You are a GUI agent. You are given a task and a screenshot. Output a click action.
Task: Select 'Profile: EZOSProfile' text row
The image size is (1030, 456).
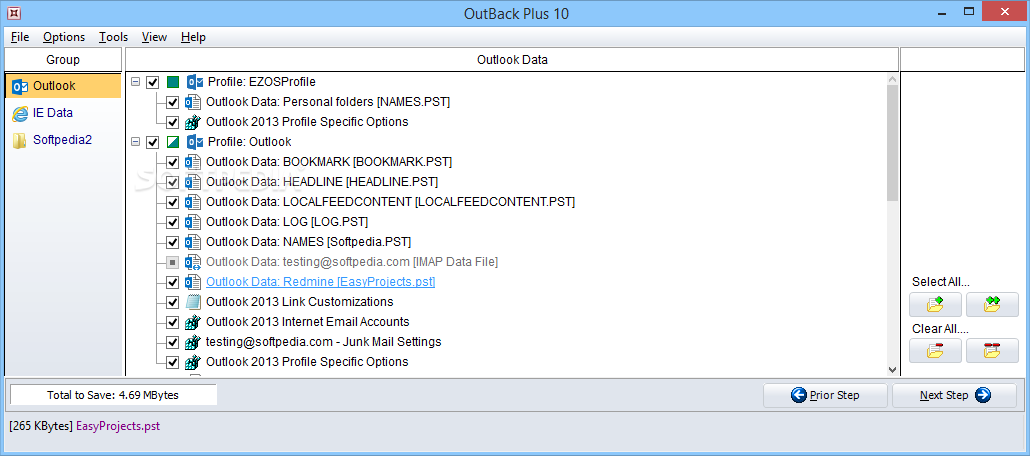(261, 82)
